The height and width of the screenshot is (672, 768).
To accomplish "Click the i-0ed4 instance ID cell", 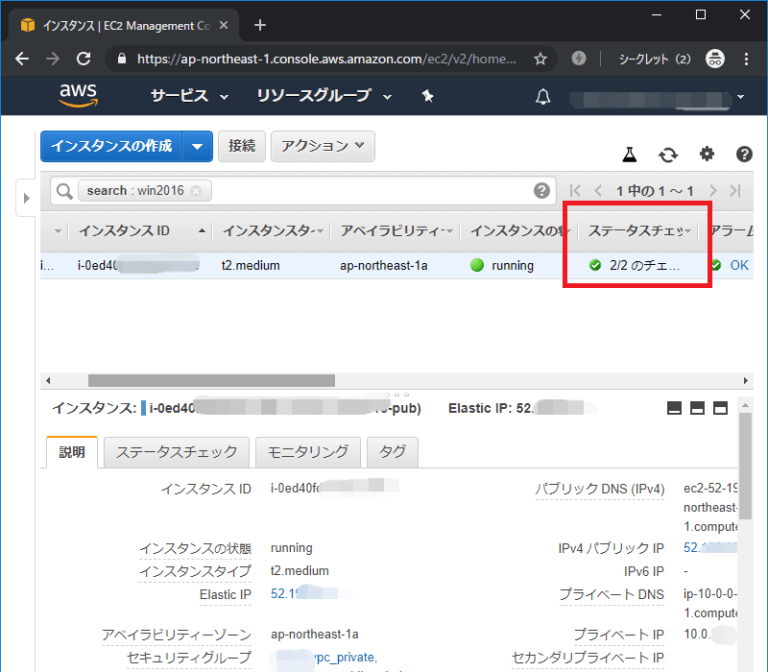I will click(138, 265).
